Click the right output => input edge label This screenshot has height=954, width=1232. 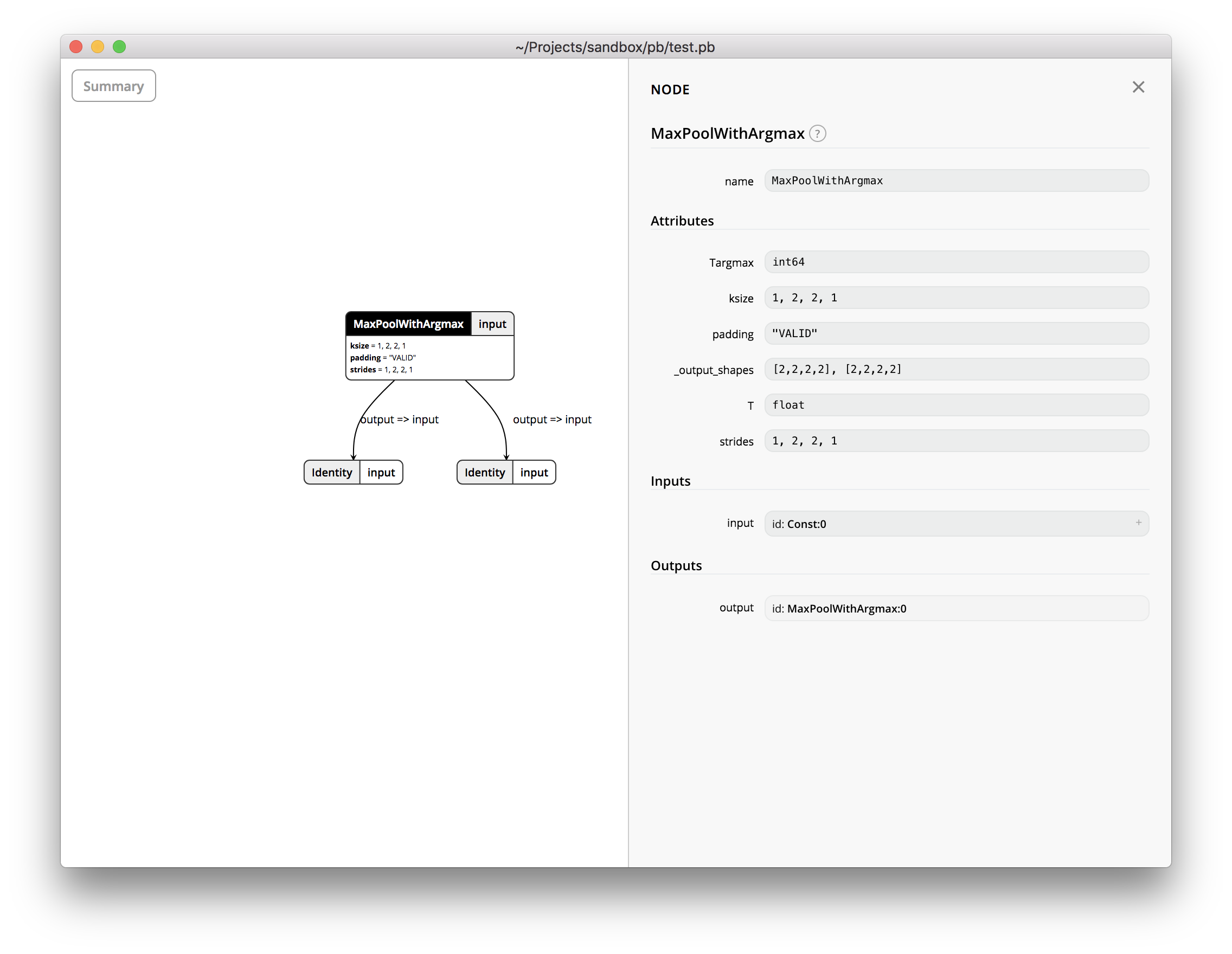(552, 420)
